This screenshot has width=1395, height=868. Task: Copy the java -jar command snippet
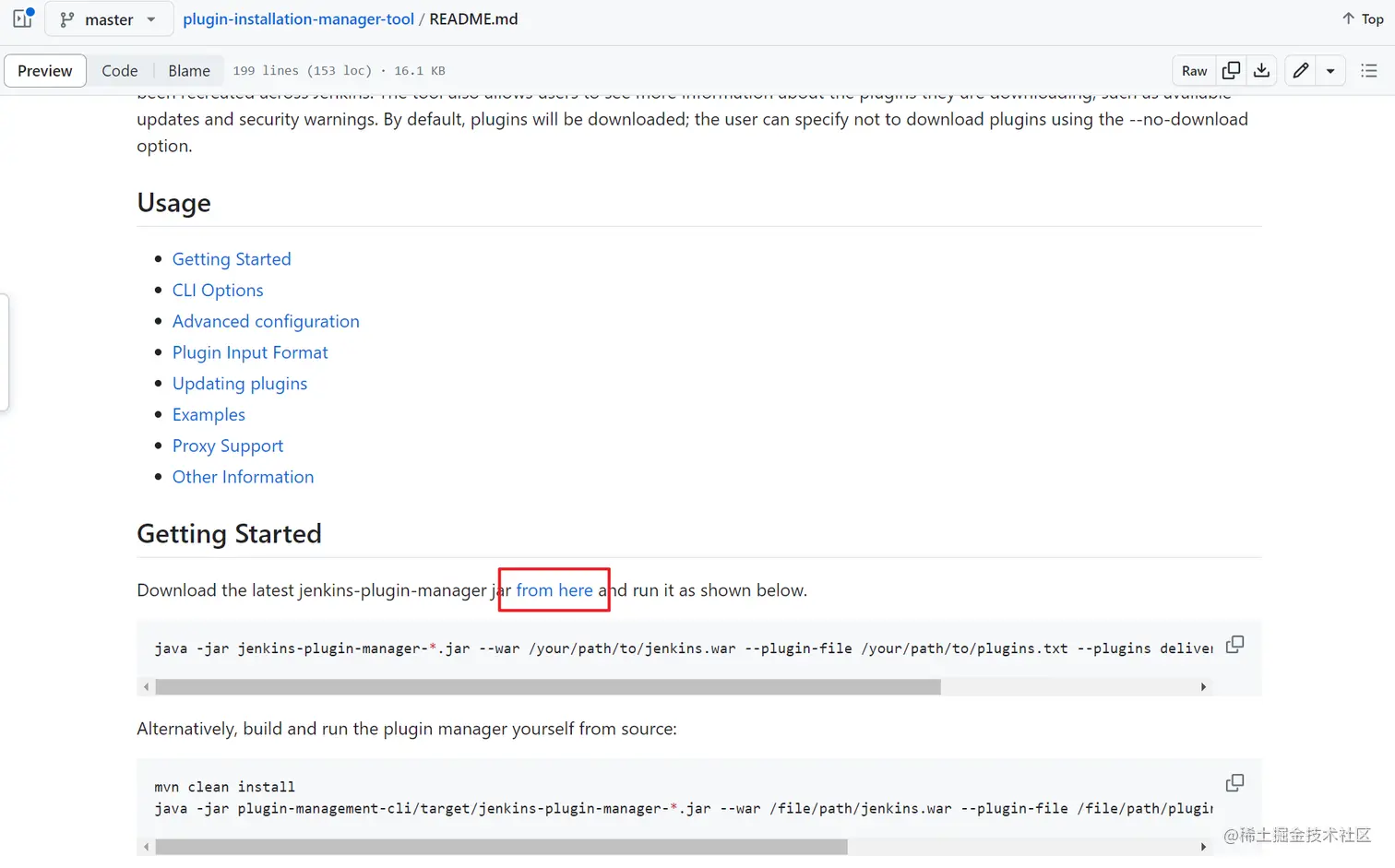coord(1234,645)
